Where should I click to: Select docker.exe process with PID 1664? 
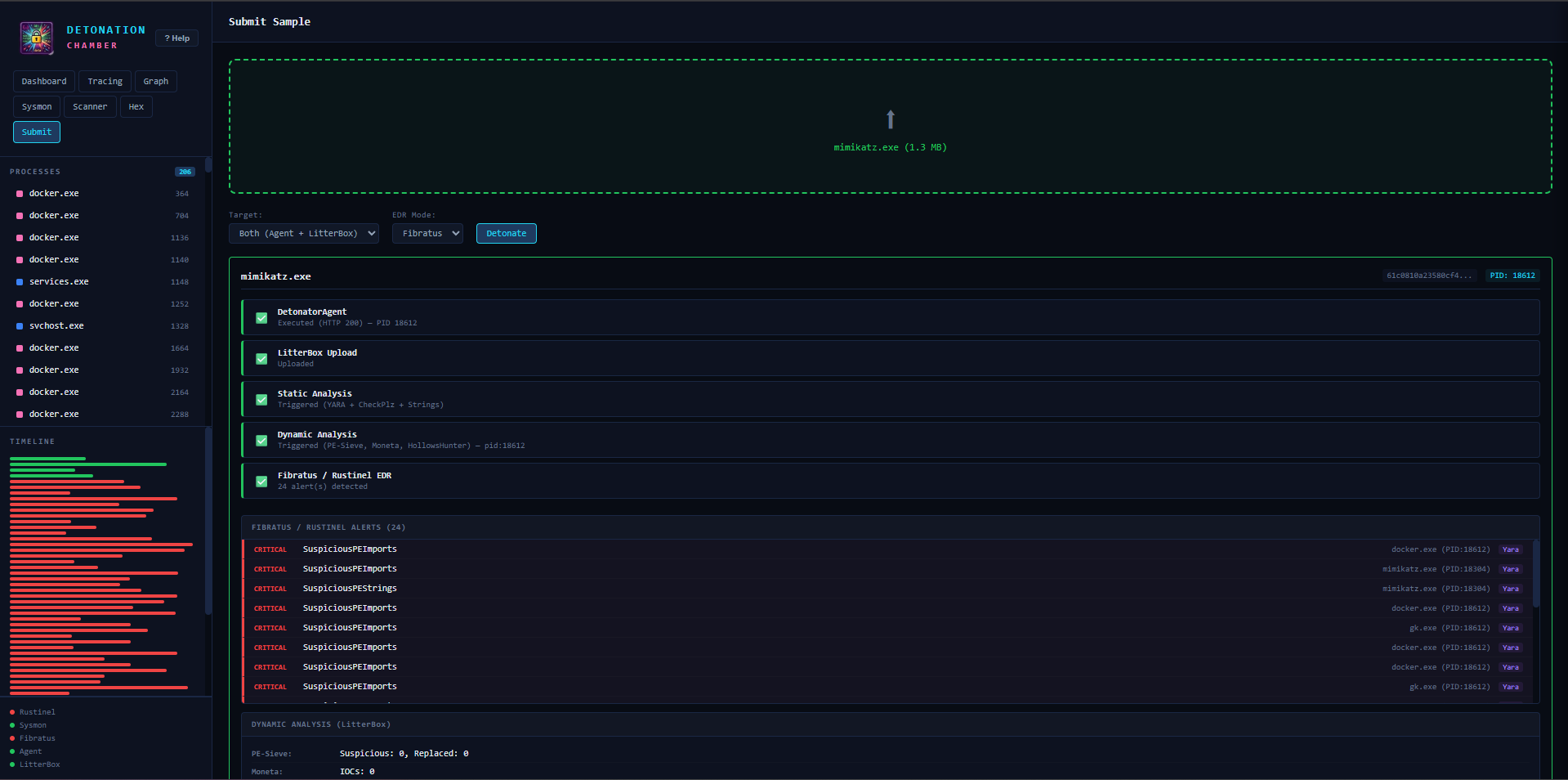(x=102, y=348)
